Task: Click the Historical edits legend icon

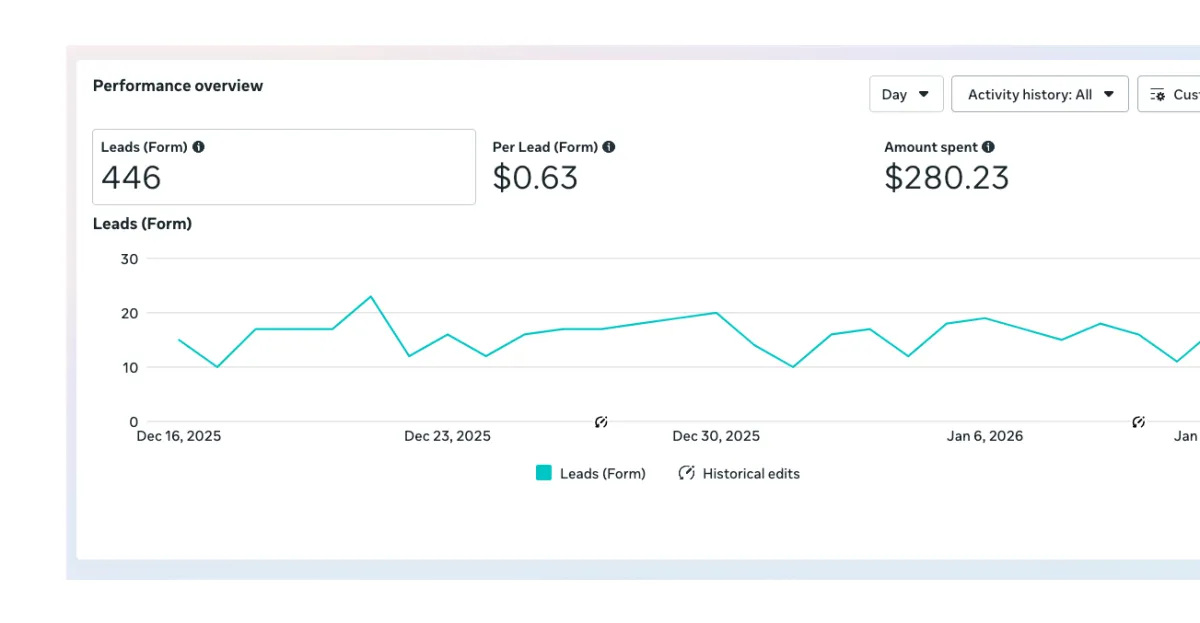Action: (x=686, y=473)
